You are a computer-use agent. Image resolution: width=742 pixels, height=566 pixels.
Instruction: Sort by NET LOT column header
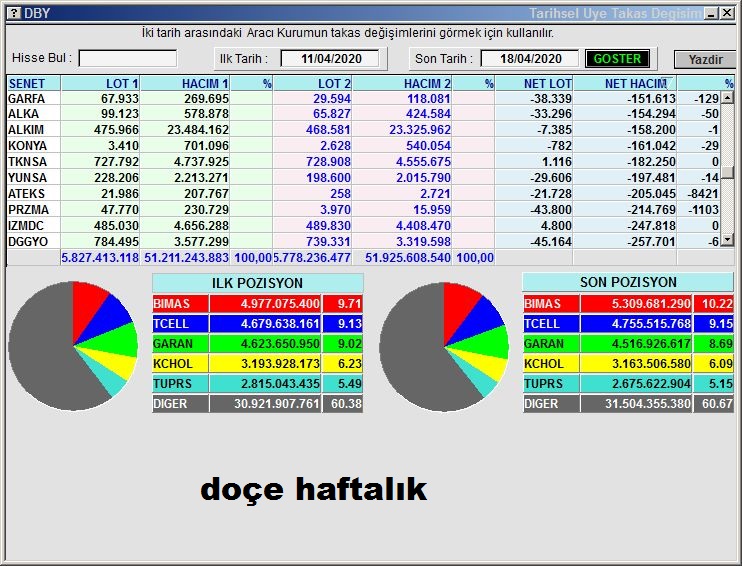[534, 84]
